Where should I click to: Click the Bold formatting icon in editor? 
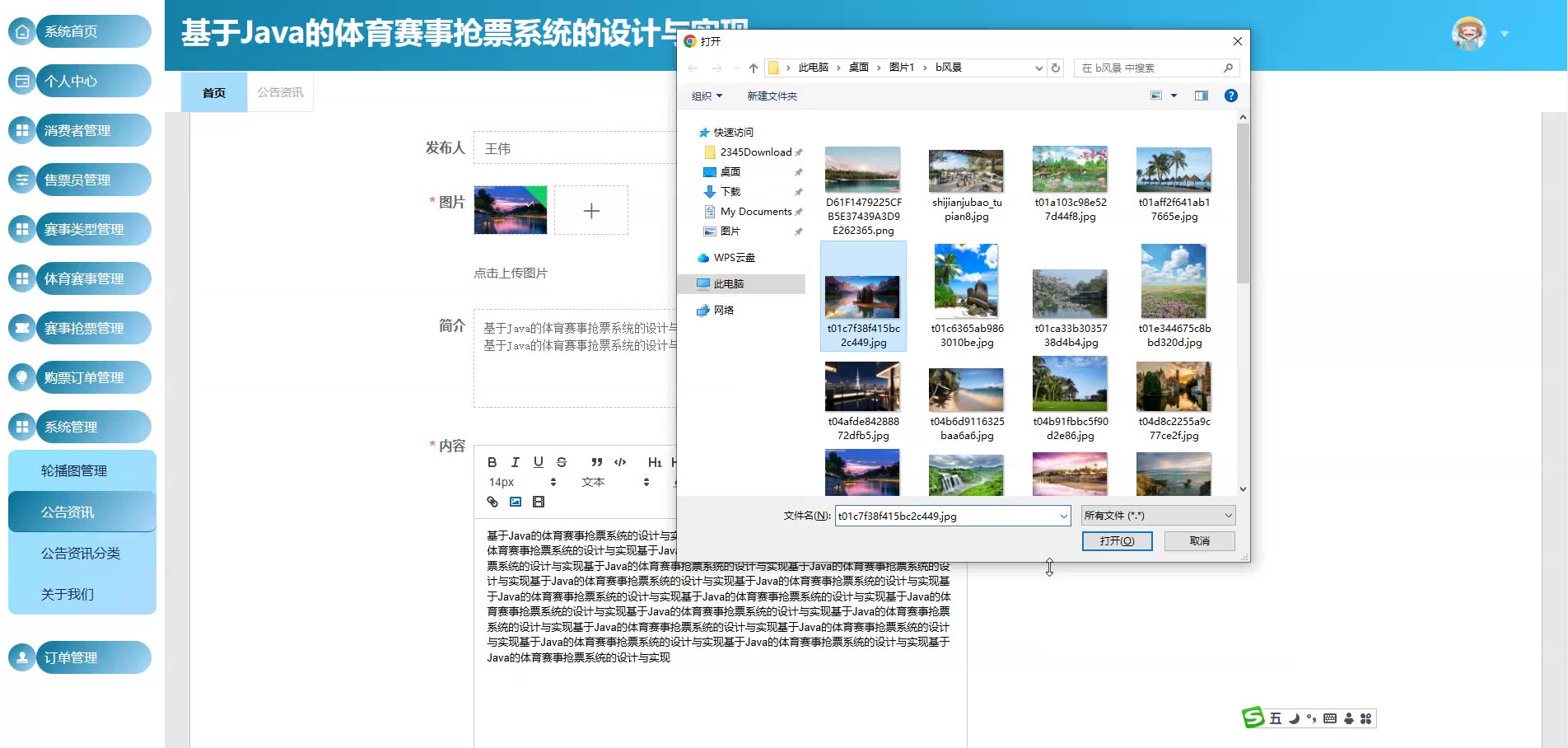[x=492, y=462]
